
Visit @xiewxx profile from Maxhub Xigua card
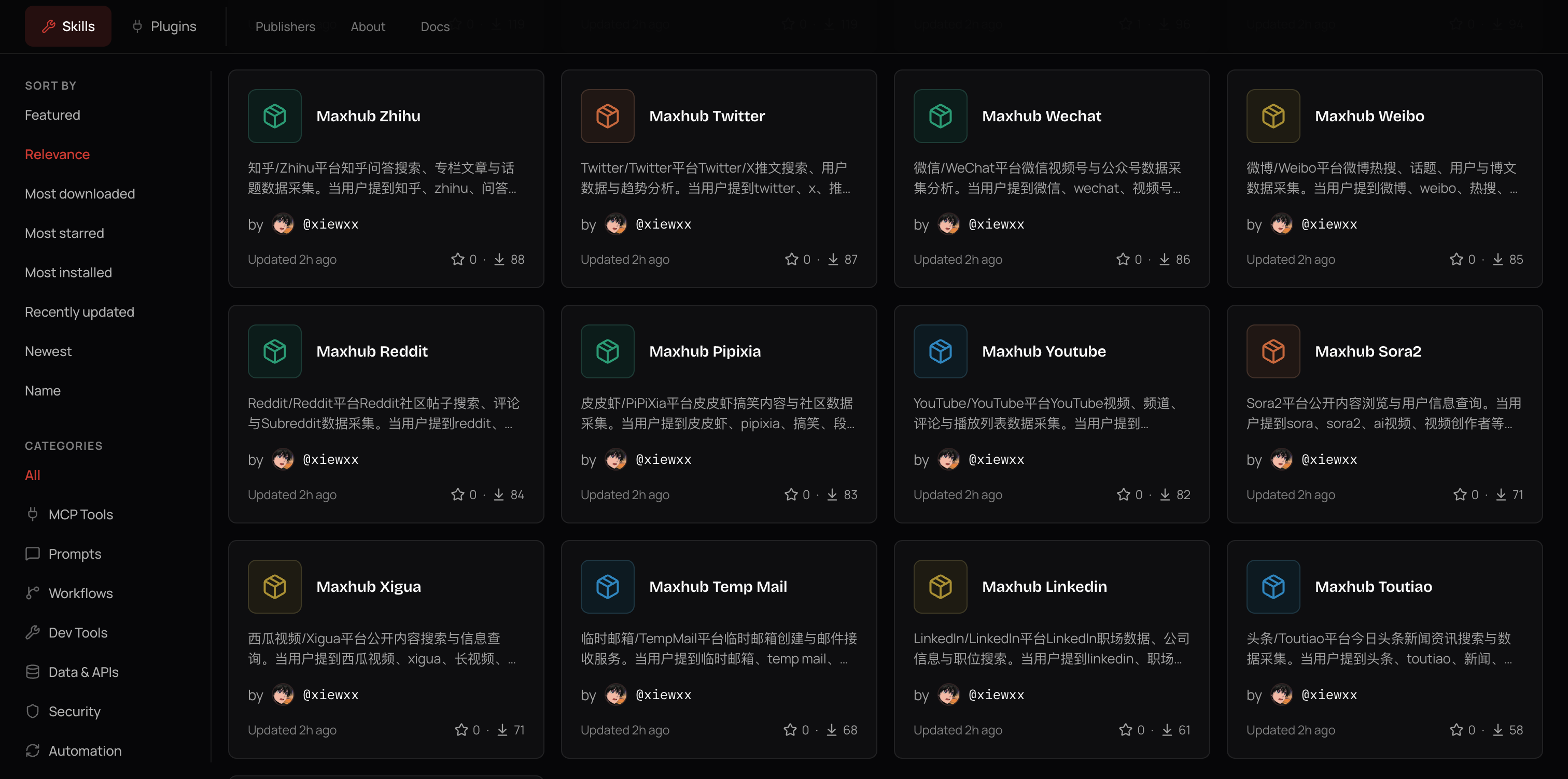(x=330, y=695)
